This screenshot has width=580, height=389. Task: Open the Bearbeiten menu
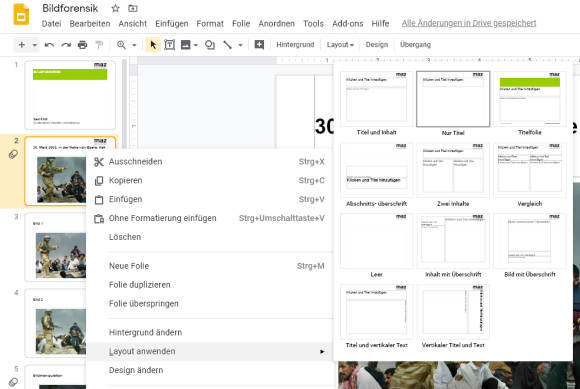pos(90,24)
